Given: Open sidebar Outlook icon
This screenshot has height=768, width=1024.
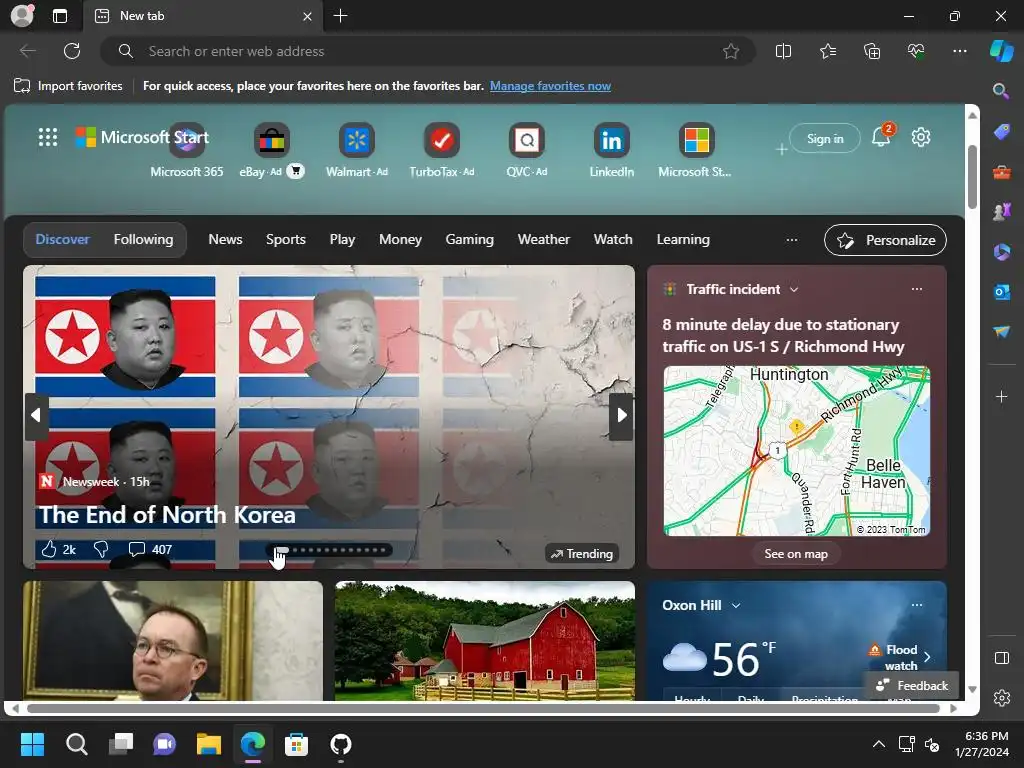Looking at the screenshot, I should pyautogui.click(x=1001, y=292).
